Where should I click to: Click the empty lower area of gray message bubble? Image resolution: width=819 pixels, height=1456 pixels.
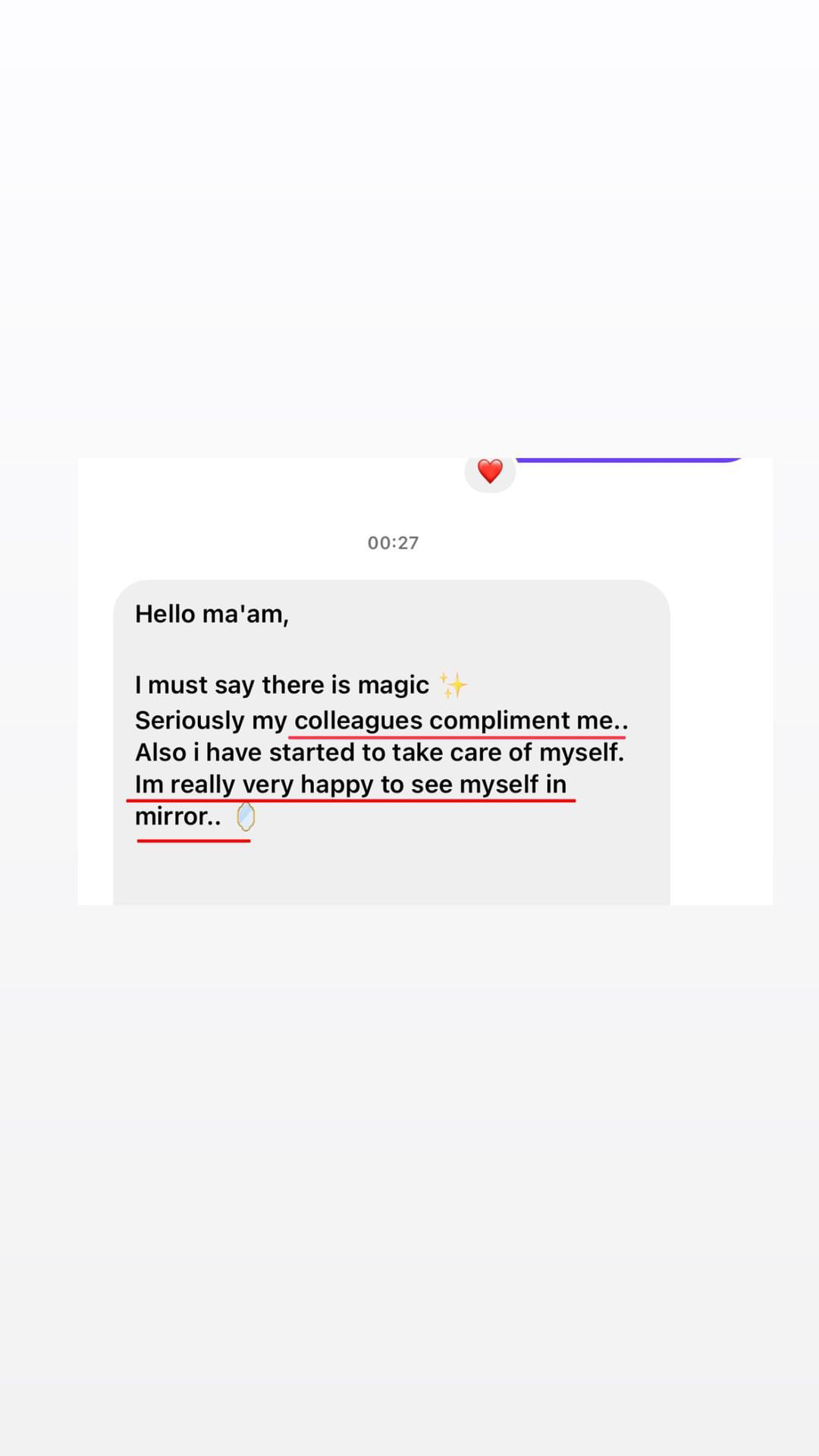tap(391, 873)
